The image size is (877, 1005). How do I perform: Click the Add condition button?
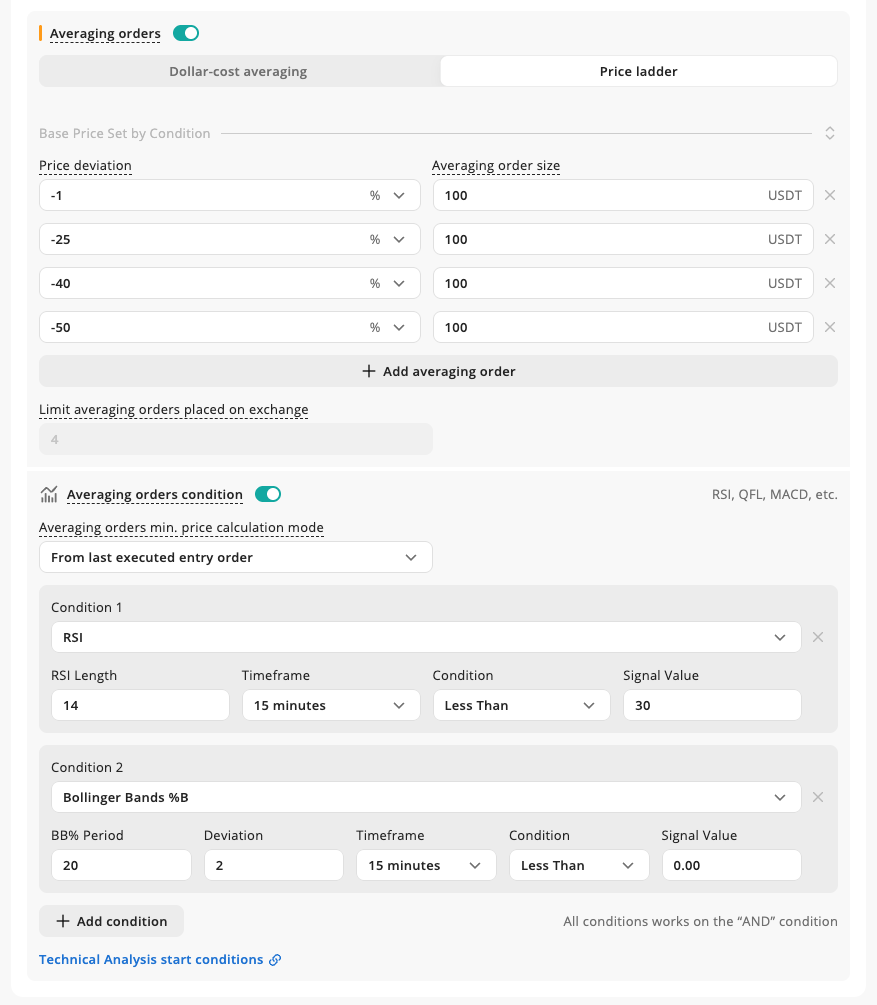(112, 921)
